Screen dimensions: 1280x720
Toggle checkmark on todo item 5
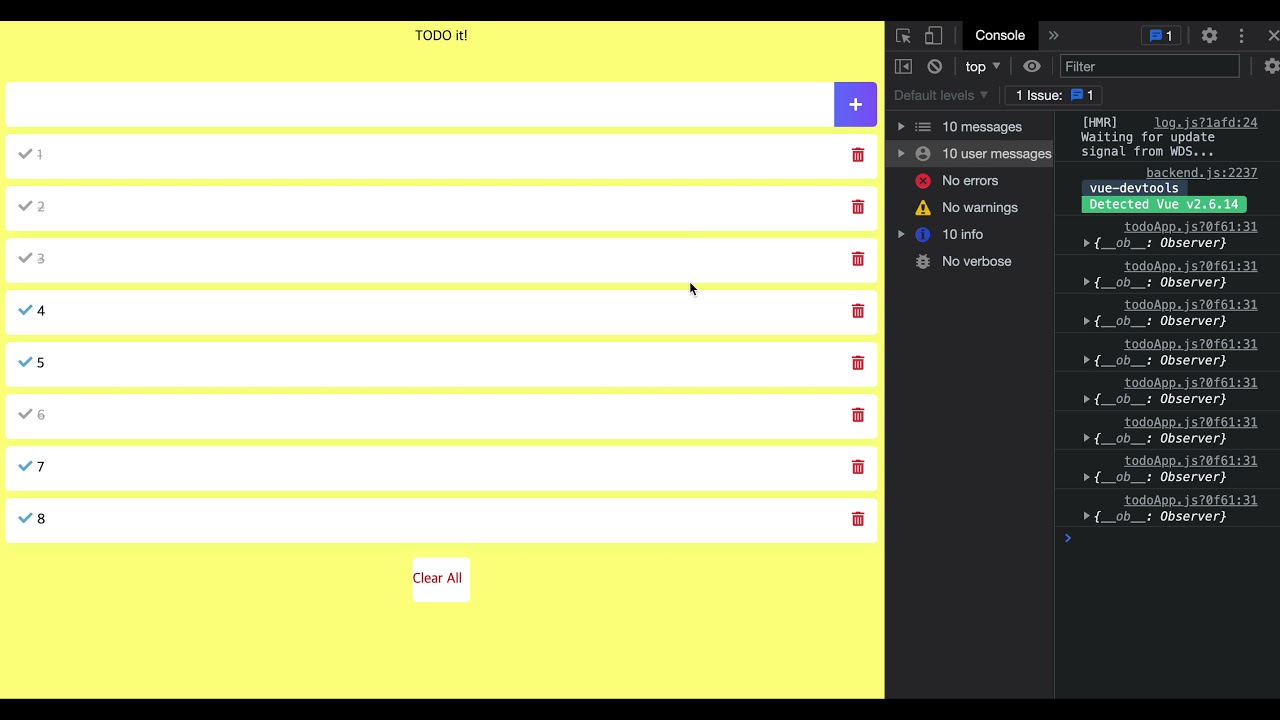[x=26, y=362]
